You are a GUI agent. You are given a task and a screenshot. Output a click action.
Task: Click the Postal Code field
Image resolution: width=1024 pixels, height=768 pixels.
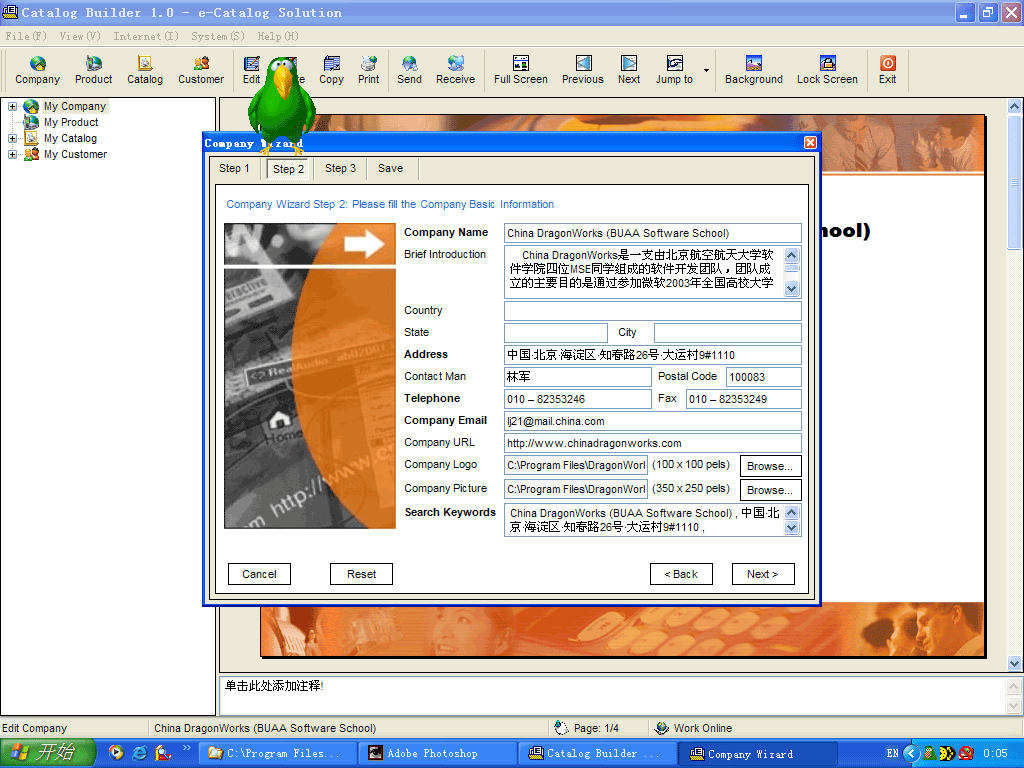pos(763,377)
